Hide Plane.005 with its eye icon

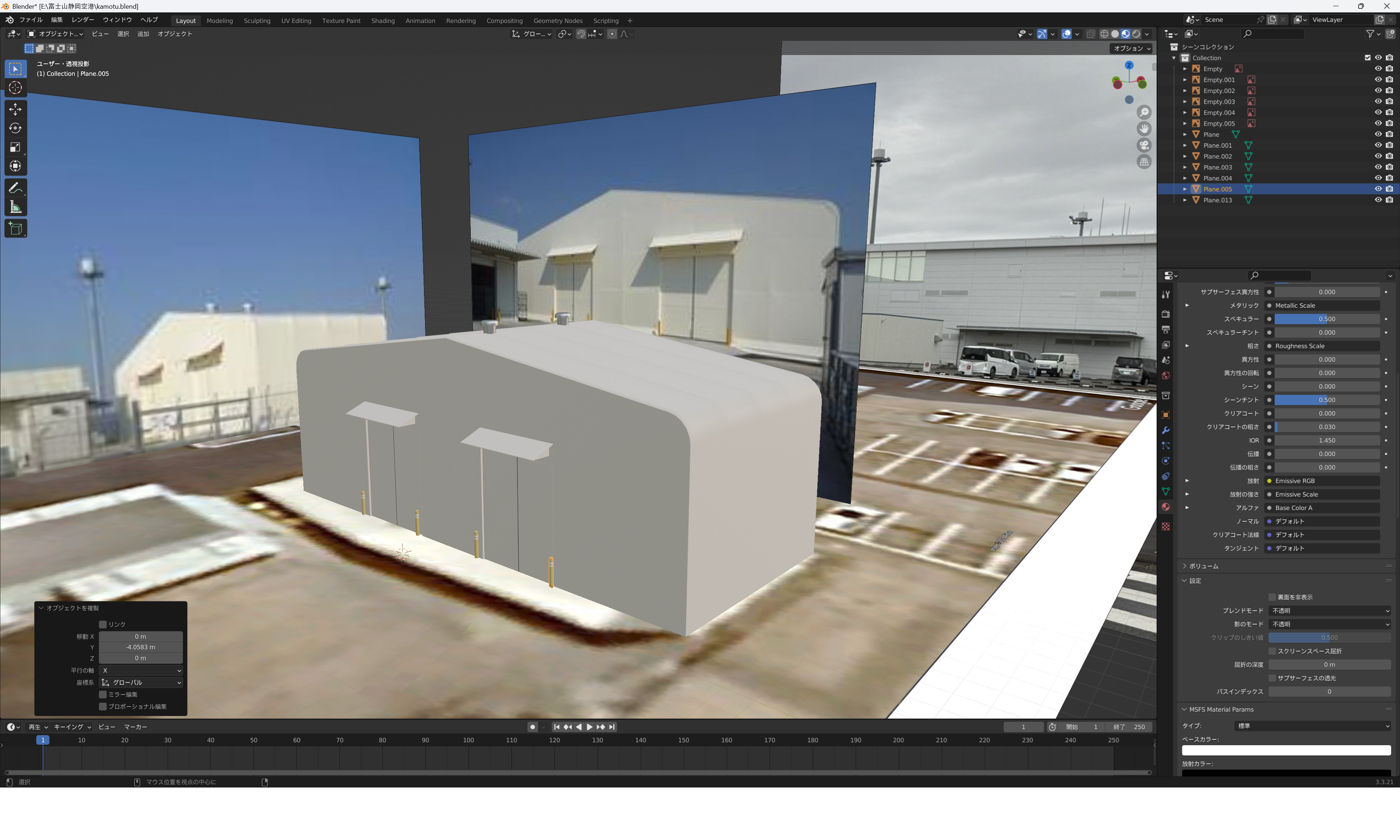tap(1378, 189)
